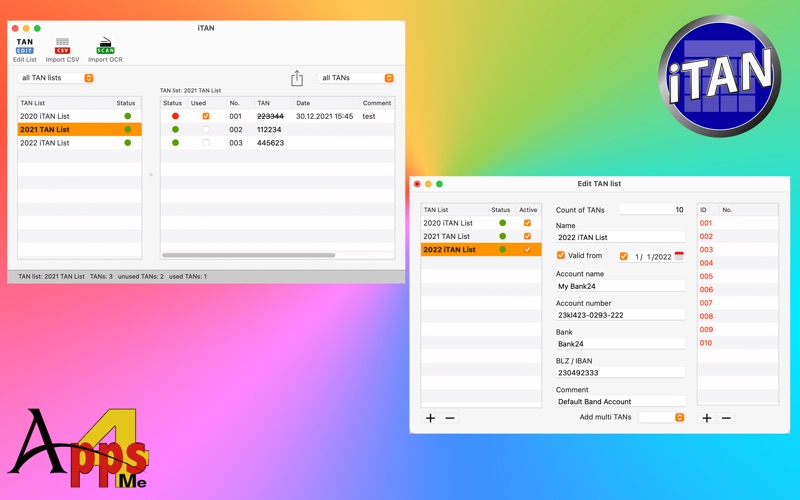The width and height of the screenshot is (800, 500).
Task: Remove selected TAN list with minus button
Action: coord(450,418)
